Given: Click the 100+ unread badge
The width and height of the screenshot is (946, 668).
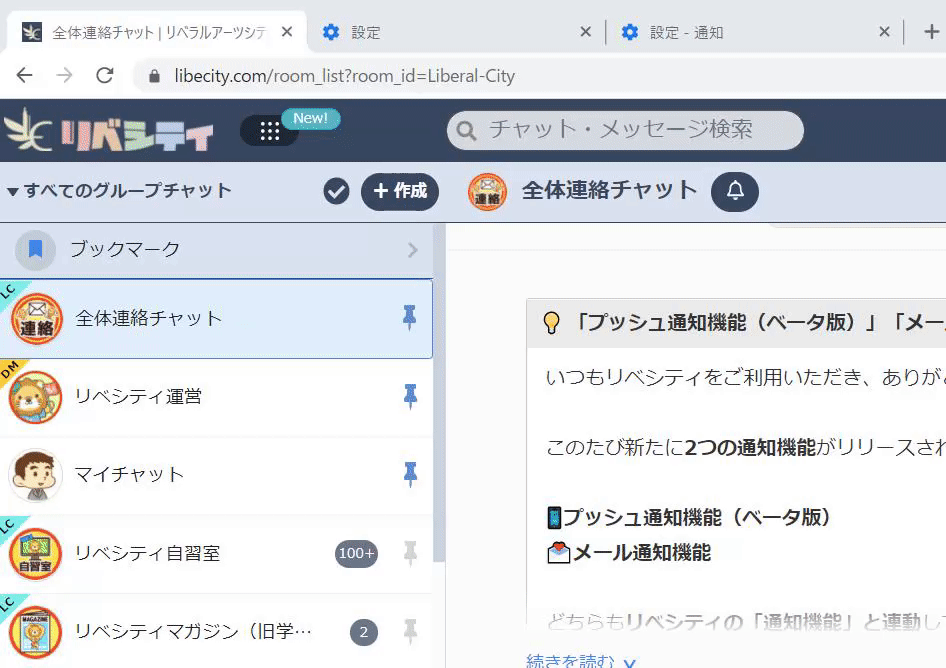Looking at the screenshot, I should pos(357,553).
